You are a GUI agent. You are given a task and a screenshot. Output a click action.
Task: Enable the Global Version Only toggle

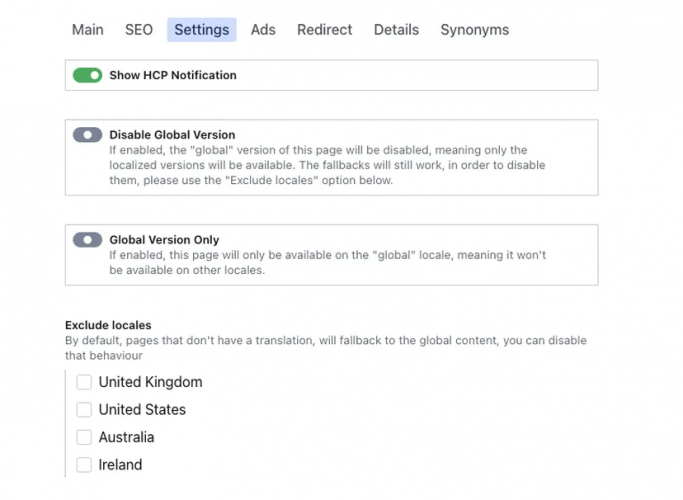88,240
